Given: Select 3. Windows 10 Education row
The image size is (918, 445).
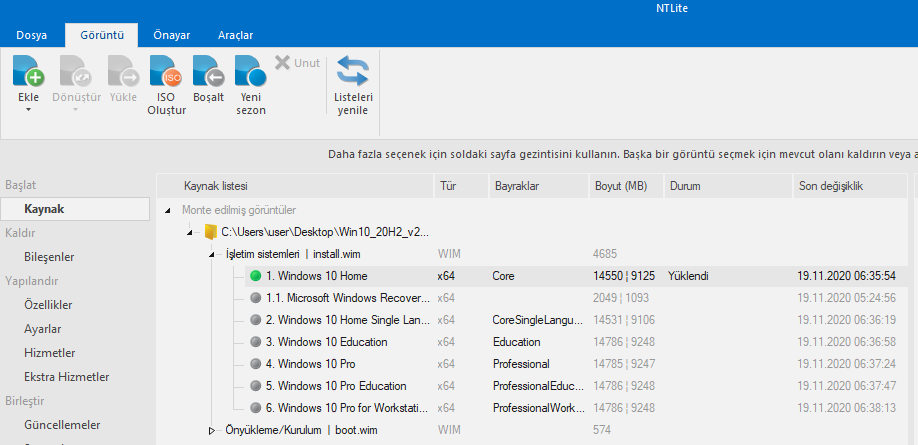Looking at the screenshot, I should (x=577, y=342).
